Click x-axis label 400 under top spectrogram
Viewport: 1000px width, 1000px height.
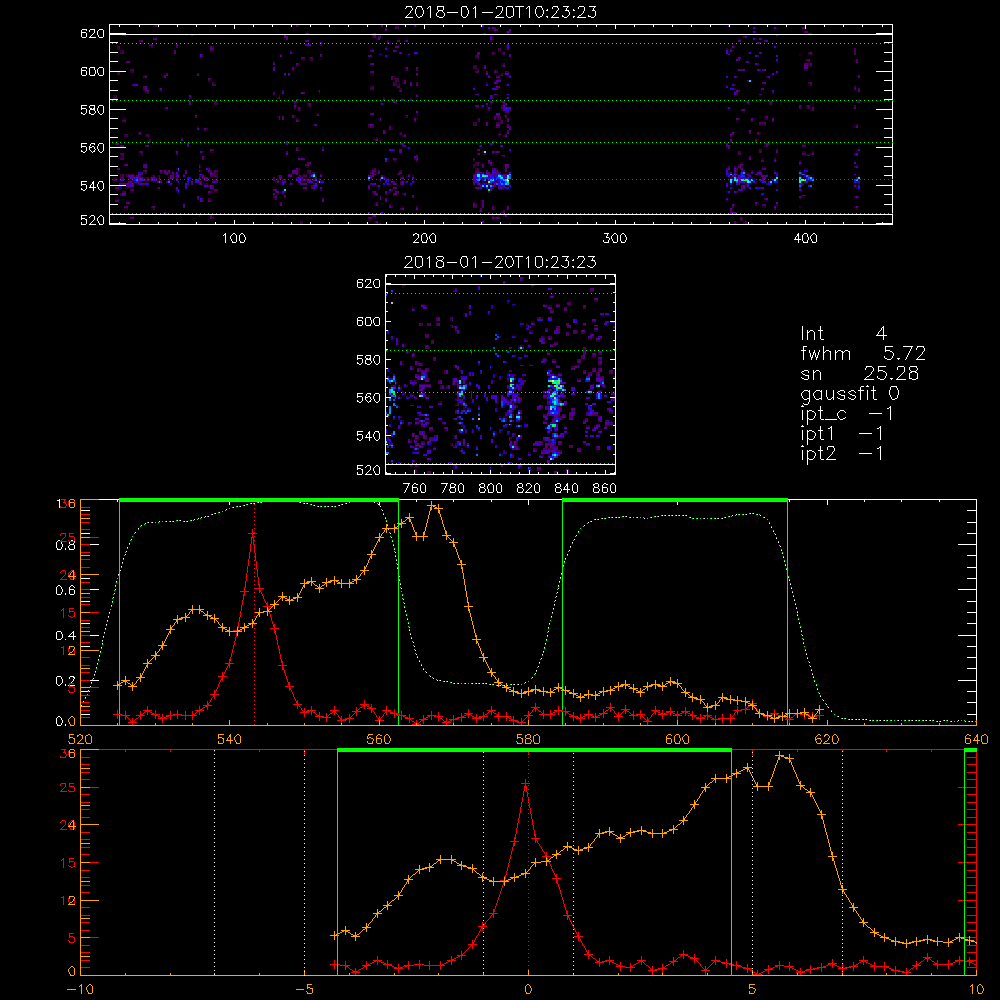805,239
